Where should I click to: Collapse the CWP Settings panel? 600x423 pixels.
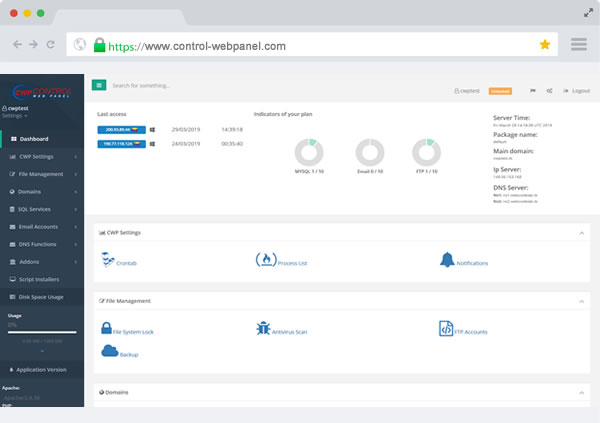tap(581, 233)
